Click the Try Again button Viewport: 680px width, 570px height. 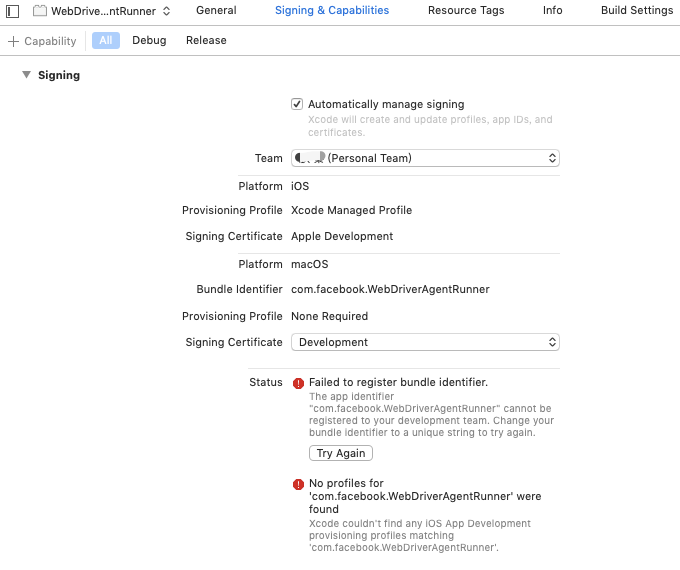(x=341, y=453)
